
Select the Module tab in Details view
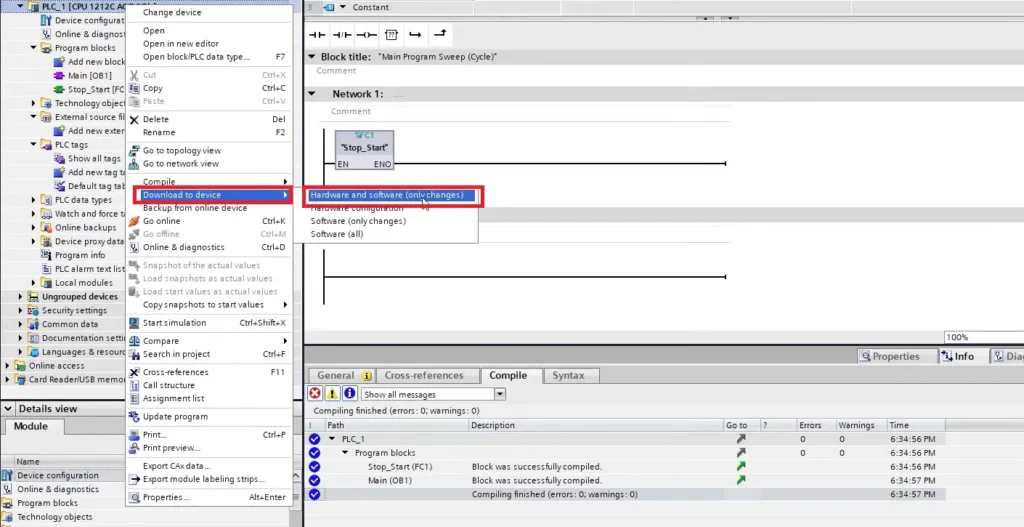coord(31,426)
